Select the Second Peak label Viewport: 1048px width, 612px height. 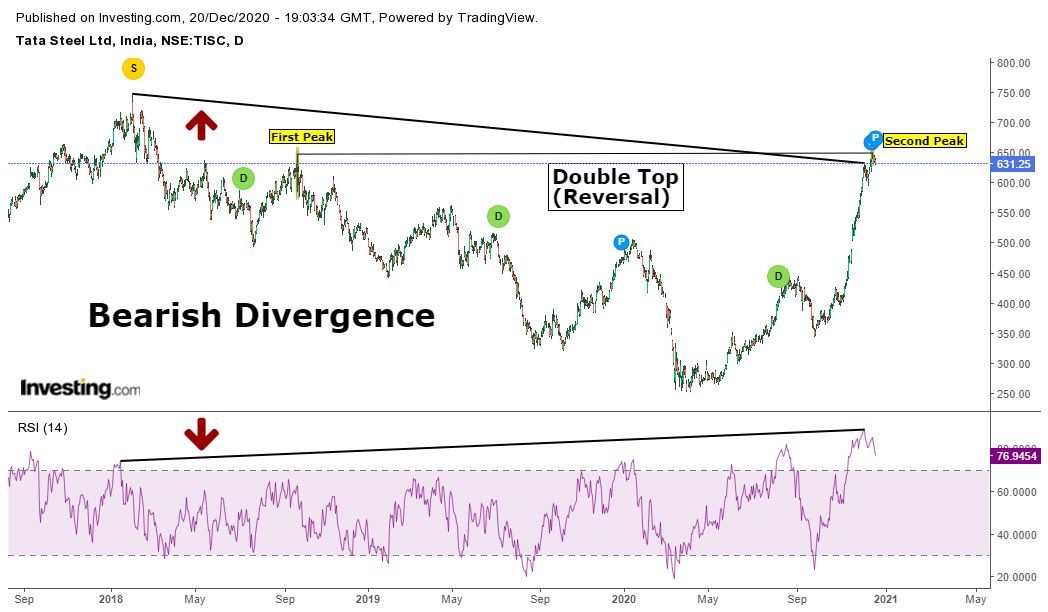[x=924, y=141]
